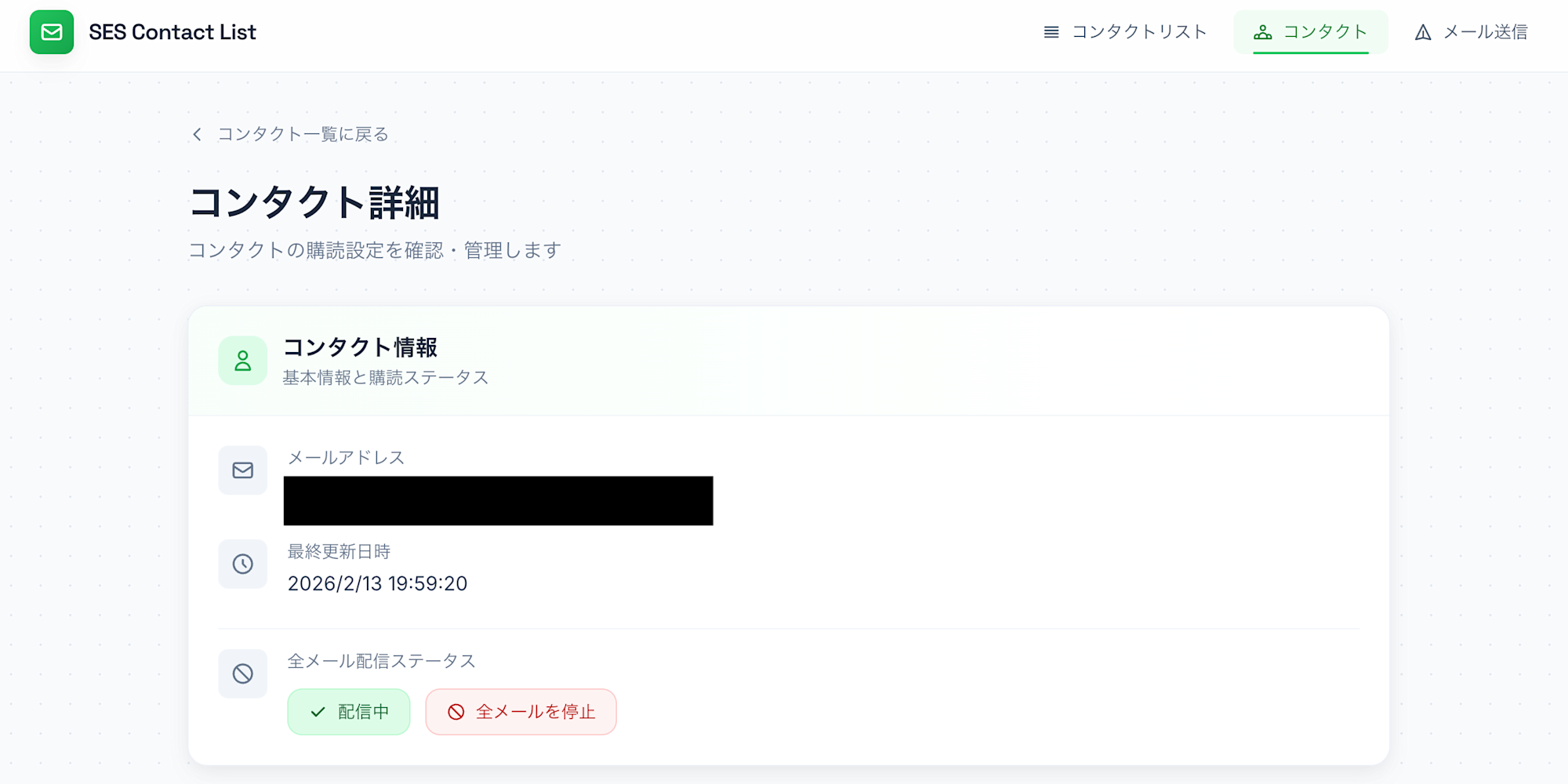Select the person icon next to コンタクト
Image resolution: width=1568 pixels, height=784 pixels.
click(x=1262, y=32)
